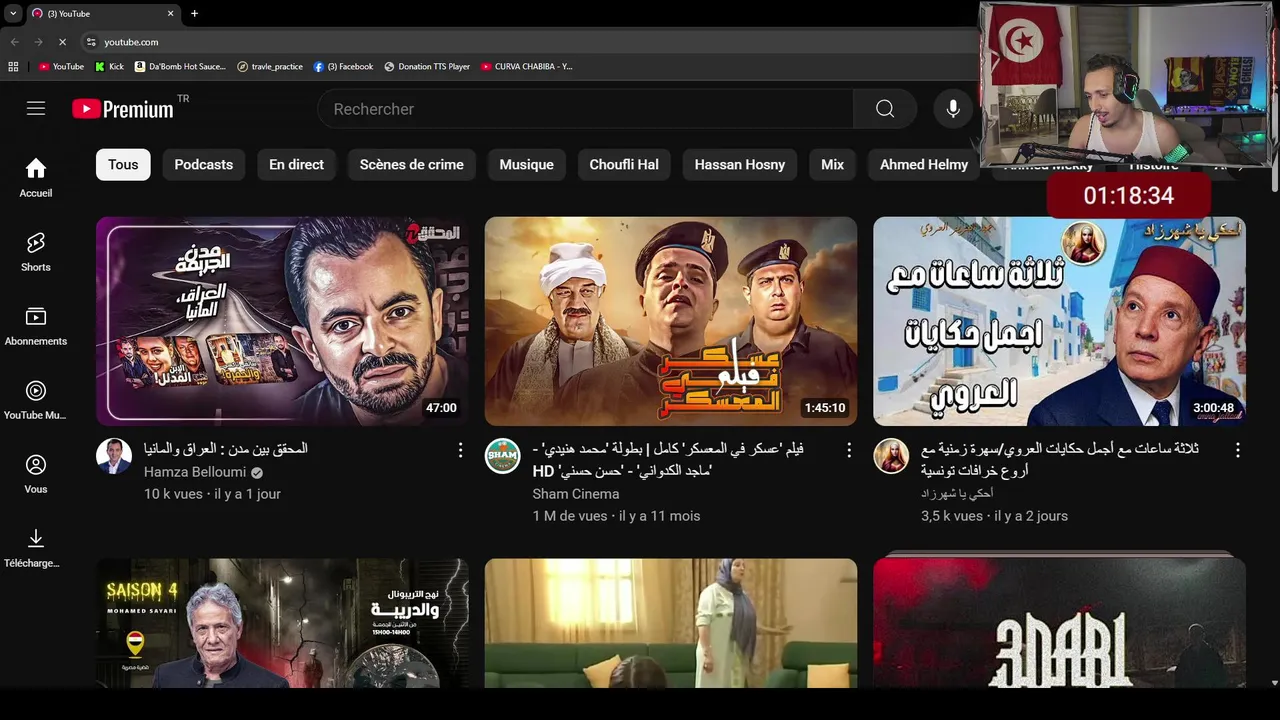The width and height of the screenshot is (1280, 720).
Task: Click the 01:18:34 timer overlay
Action: click(1129, 195)
